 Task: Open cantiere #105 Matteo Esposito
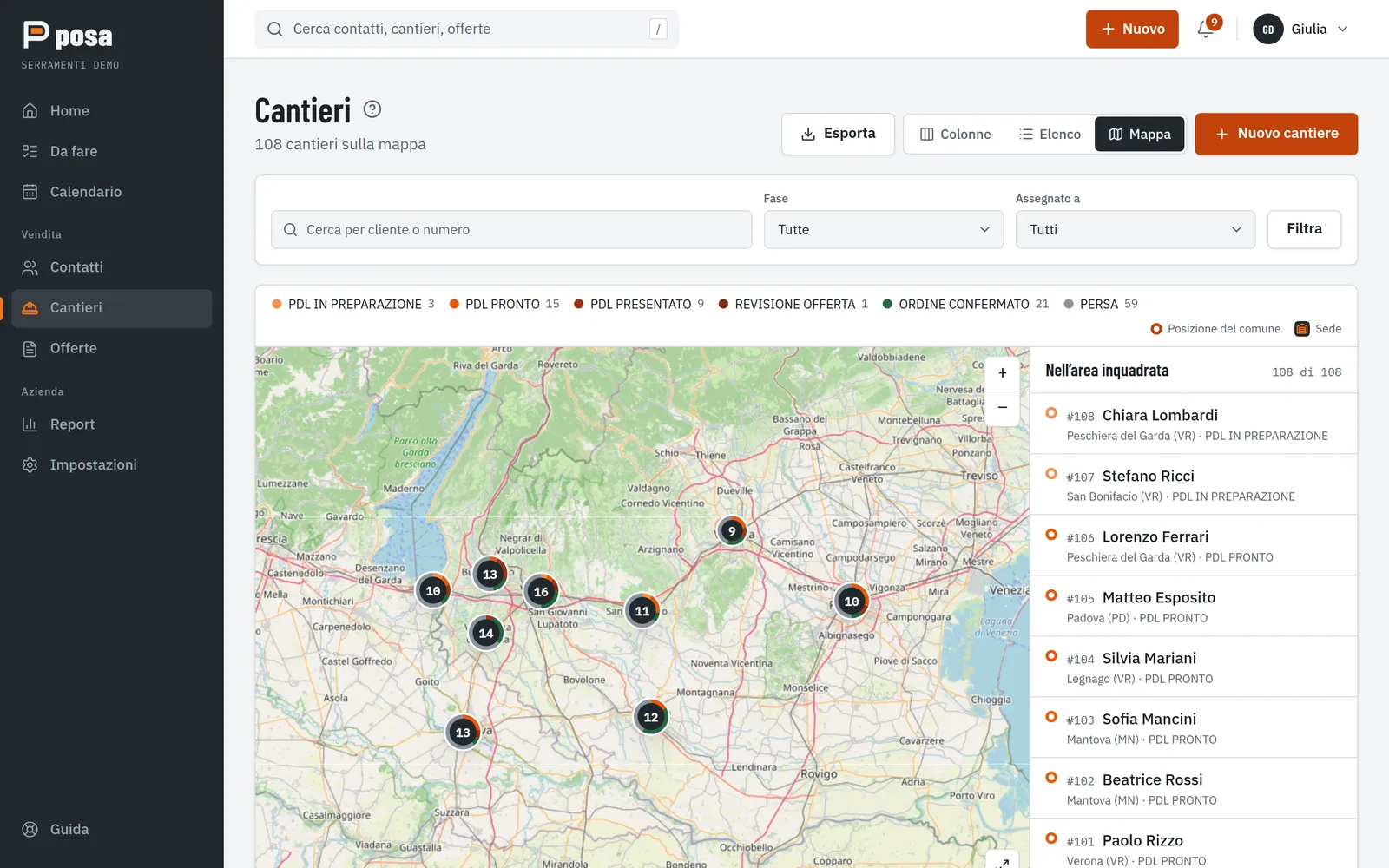[1194, 607]
